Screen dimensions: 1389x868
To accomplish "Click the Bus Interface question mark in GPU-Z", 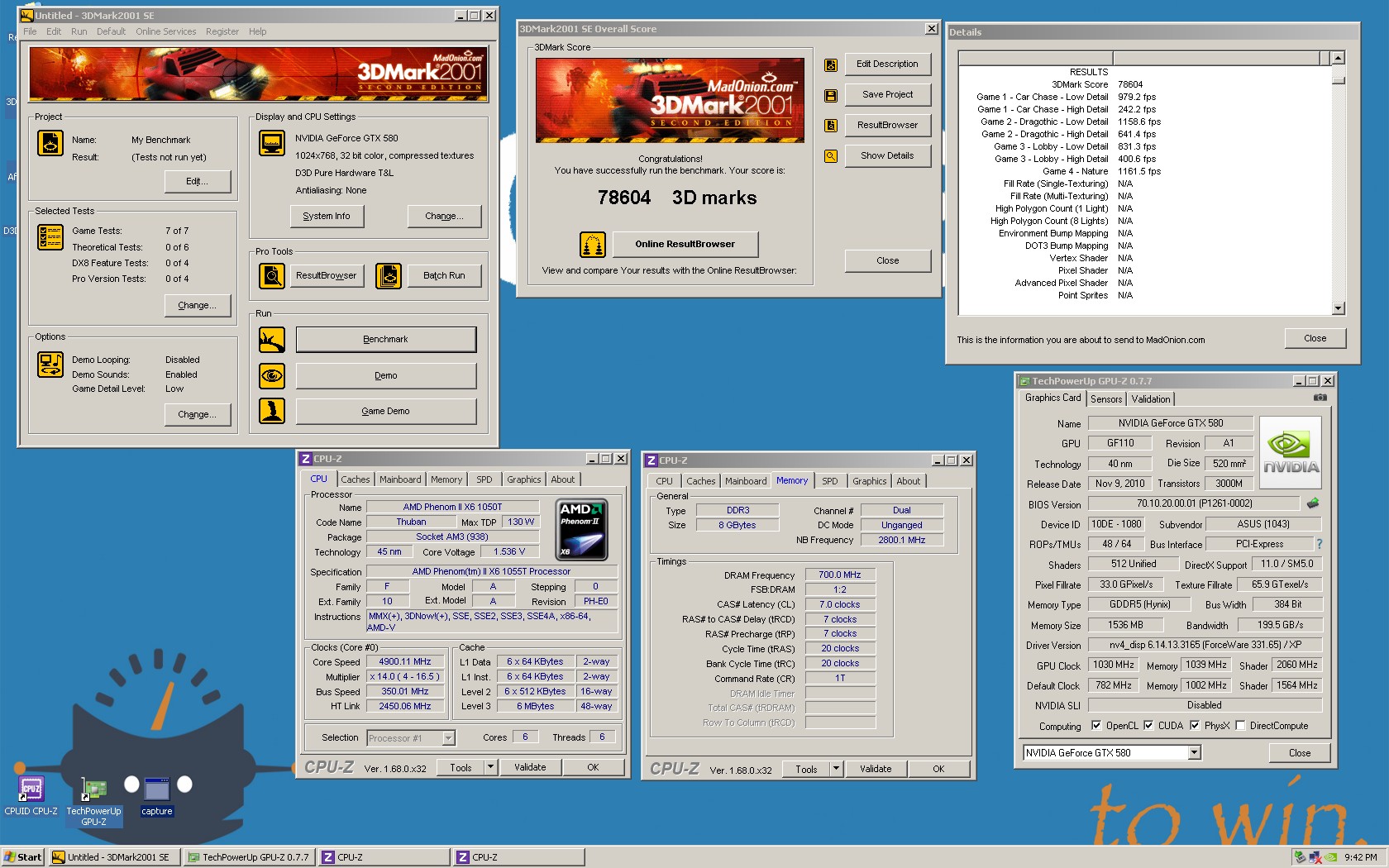I will click(1320, 544).
